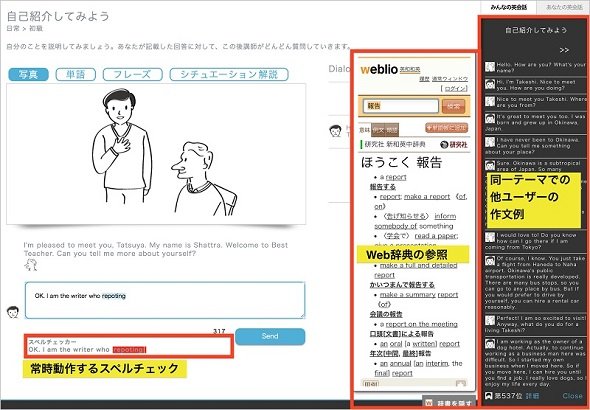Viewport: 590px width, 410px height.
Task: Open the 詳細 link beside 第537位
Action: coord(532,396)
